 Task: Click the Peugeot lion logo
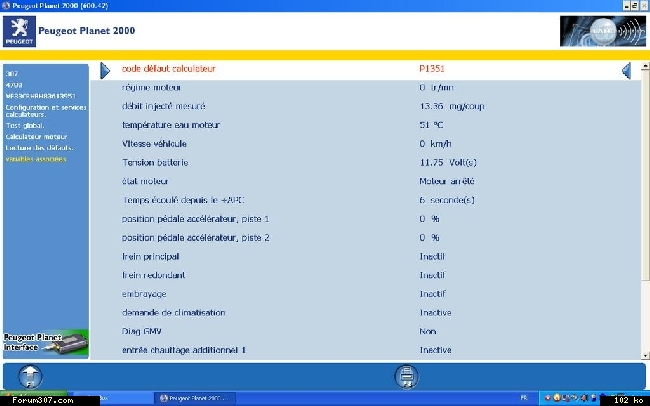(x=19, y=32)
